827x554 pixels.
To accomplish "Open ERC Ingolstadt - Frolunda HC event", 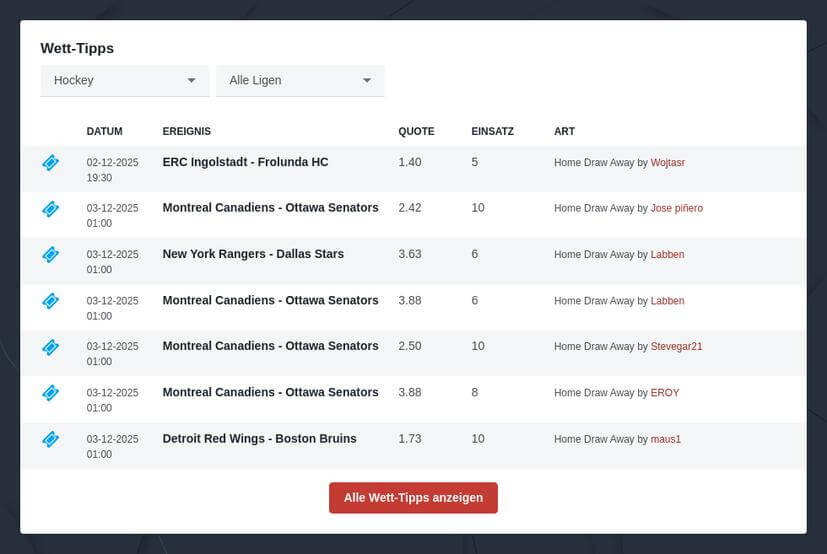I will click(x=245, y=162).
